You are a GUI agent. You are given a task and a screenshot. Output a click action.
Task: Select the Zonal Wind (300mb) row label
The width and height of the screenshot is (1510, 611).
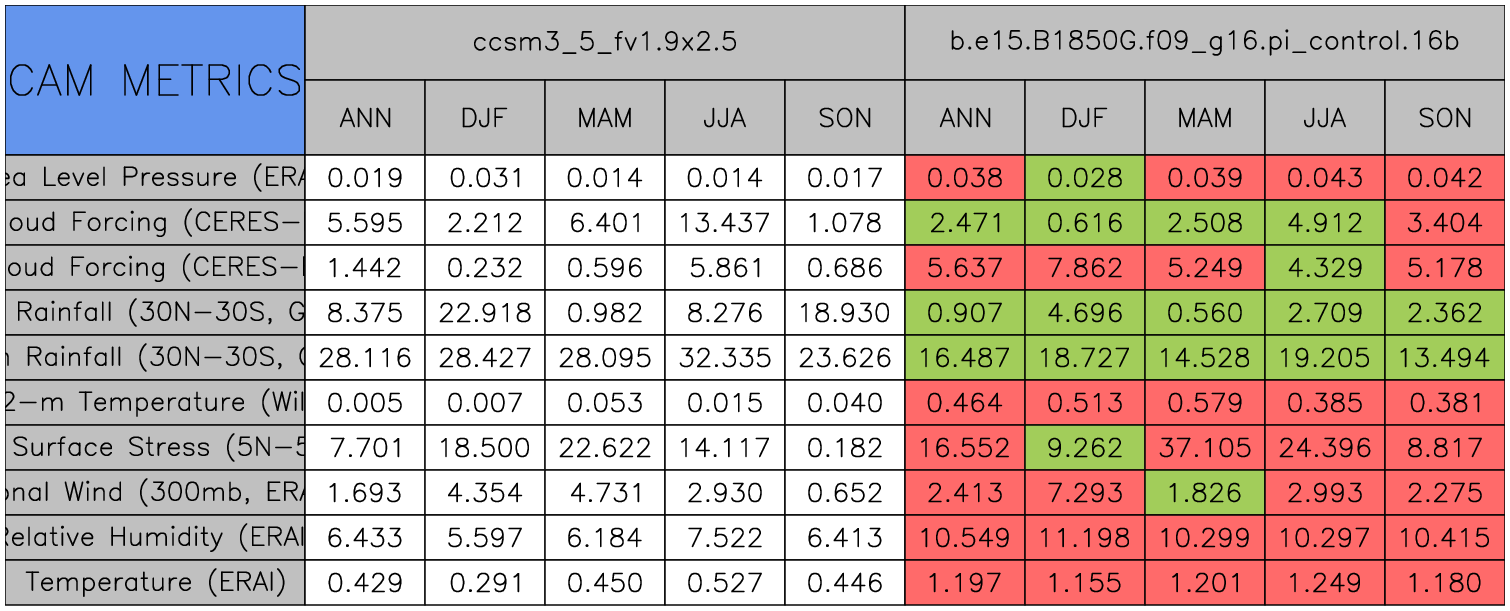click(x=155, y=492)
